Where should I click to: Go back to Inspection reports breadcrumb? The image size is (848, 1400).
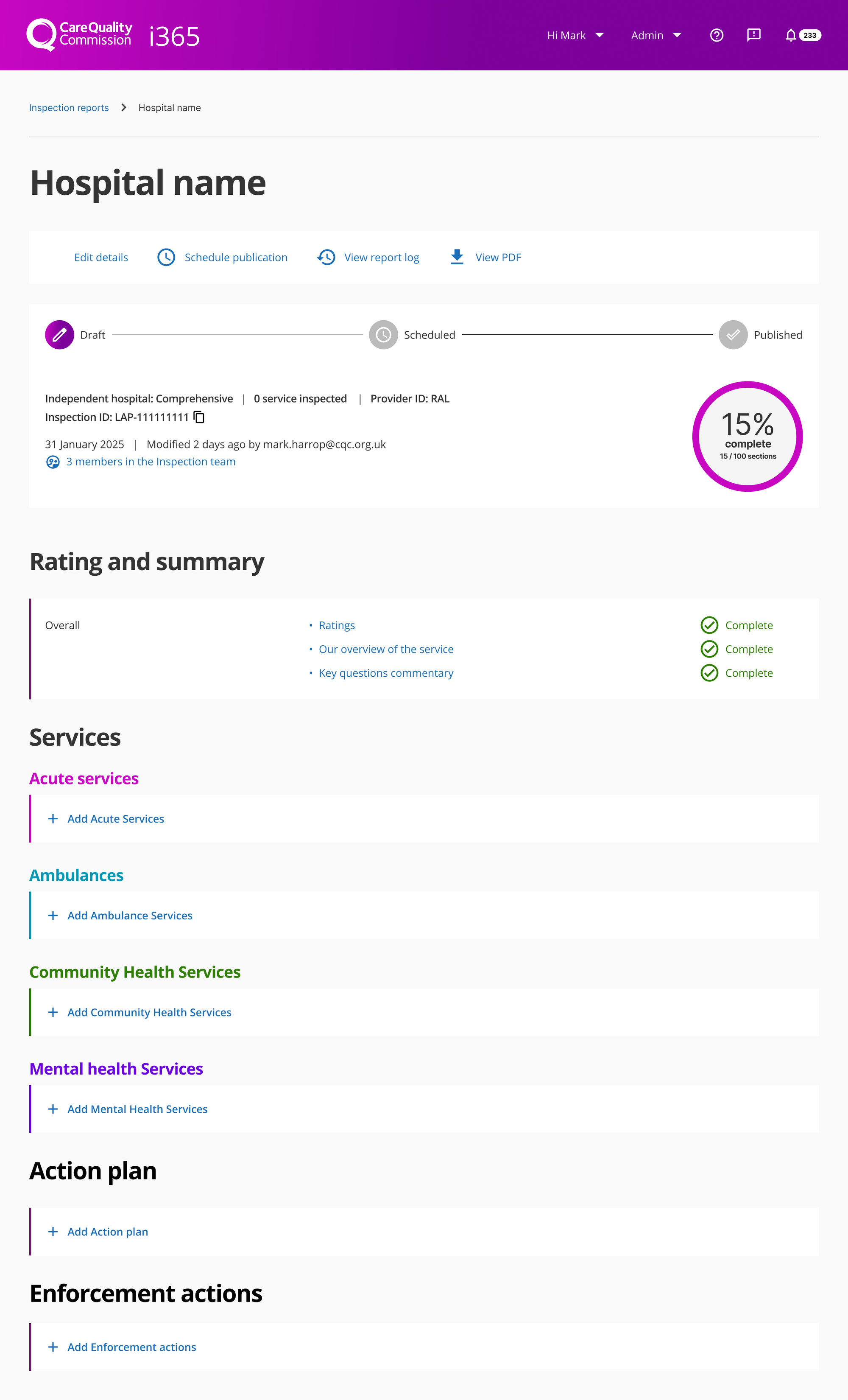pos(69,108)
